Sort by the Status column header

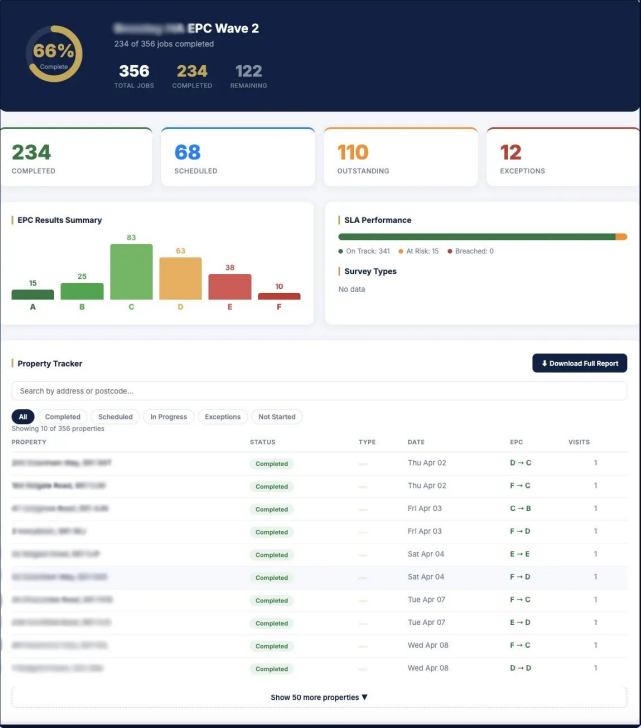(x=263, y=442)
